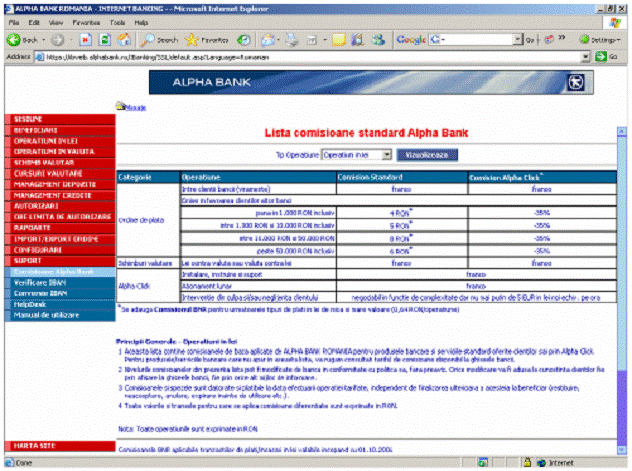This screenshot has height=471, width=632.
Task: Open Favorites via star icon
Action: 191,39
